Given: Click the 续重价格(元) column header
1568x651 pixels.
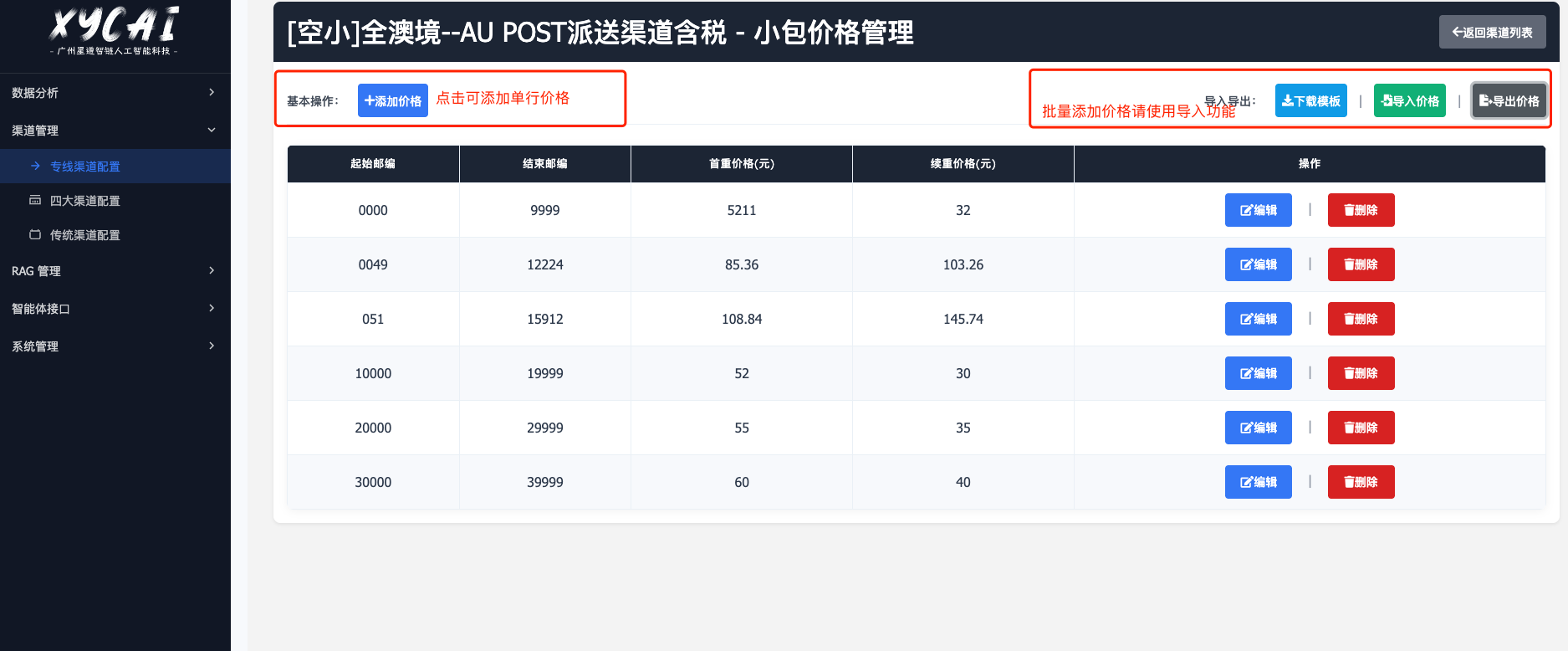Looking at the screenshot, I should tap(963, 164).
